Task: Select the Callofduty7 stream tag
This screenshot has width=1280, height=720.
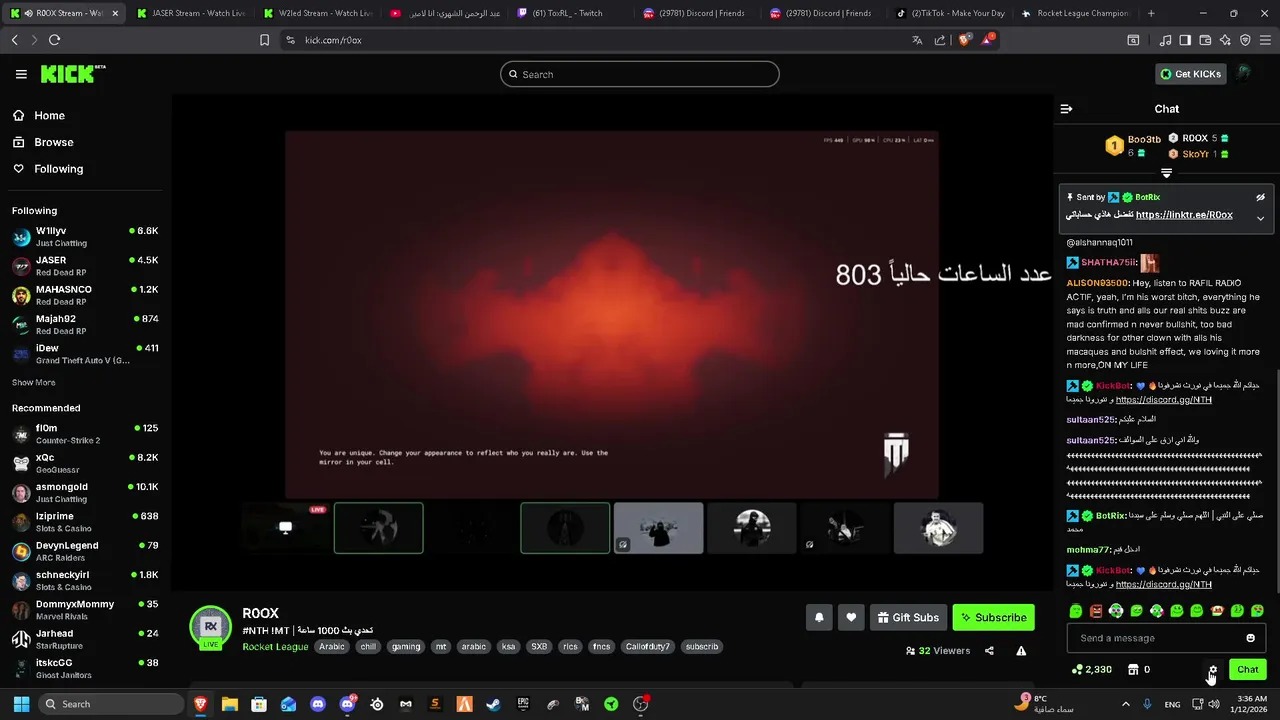Action: click(647, 646)
